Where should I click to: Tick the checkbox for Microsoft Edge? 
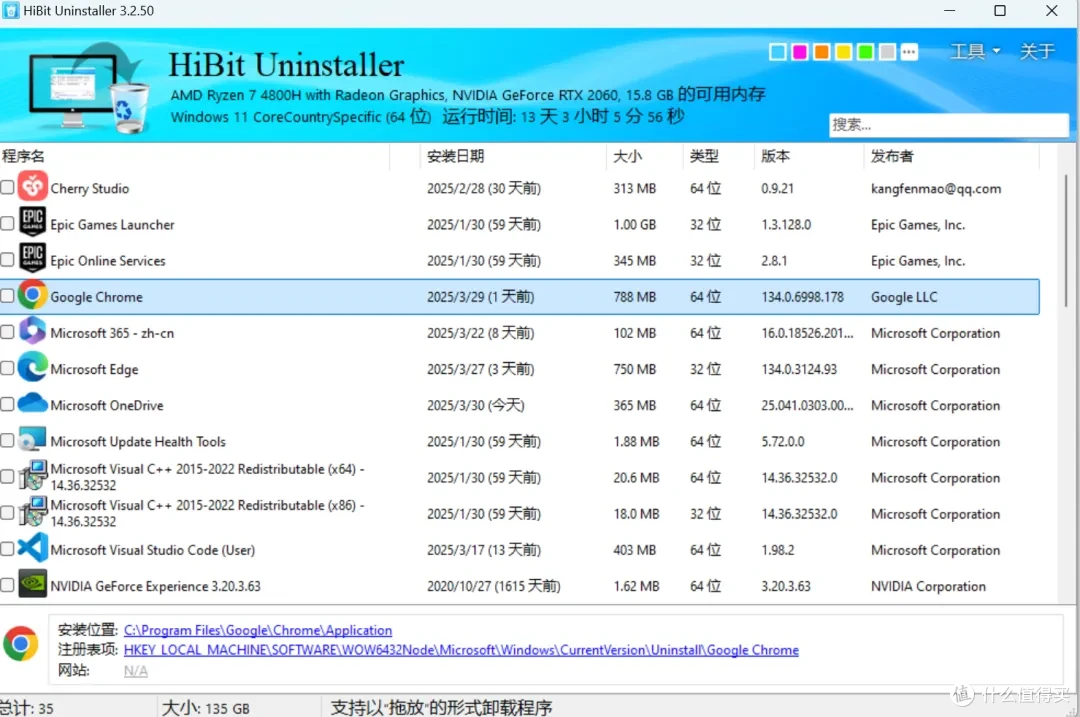pos(7,368)
